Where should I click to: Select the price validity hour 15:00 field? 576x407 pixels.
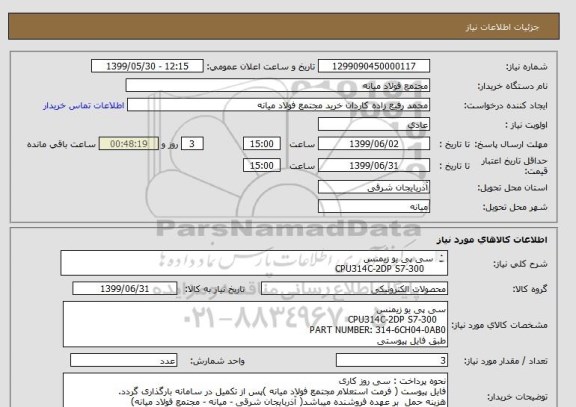tap(262, 165)
